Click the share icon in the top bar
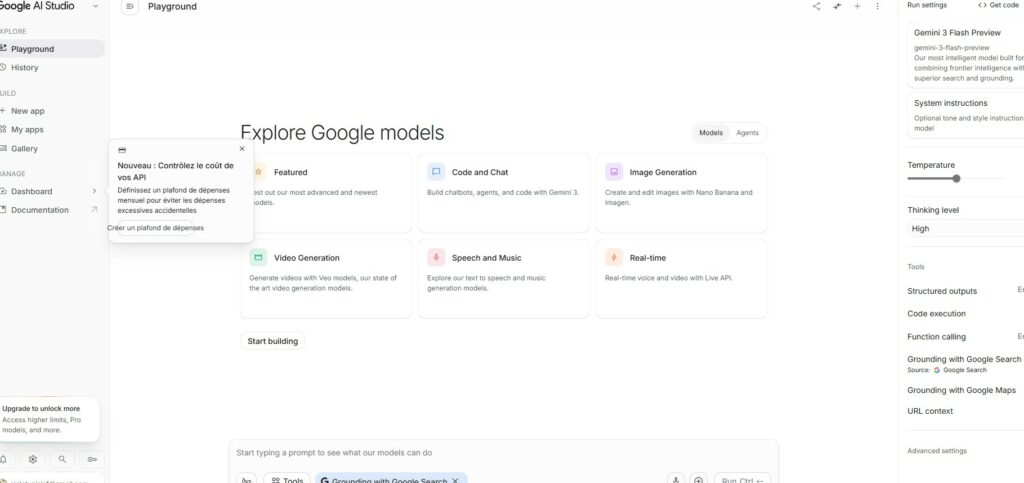Image resolution: width=1024 pixels, height=483 pixels. click(816, 7)
